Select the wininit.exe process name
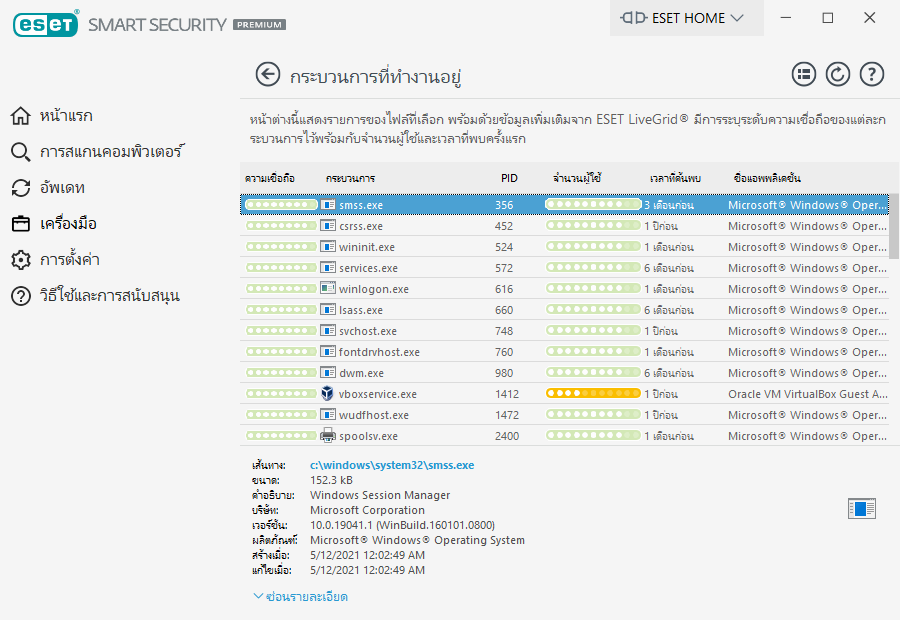The height and width of the screenshot is (620, 900). [x=367, y=247]
